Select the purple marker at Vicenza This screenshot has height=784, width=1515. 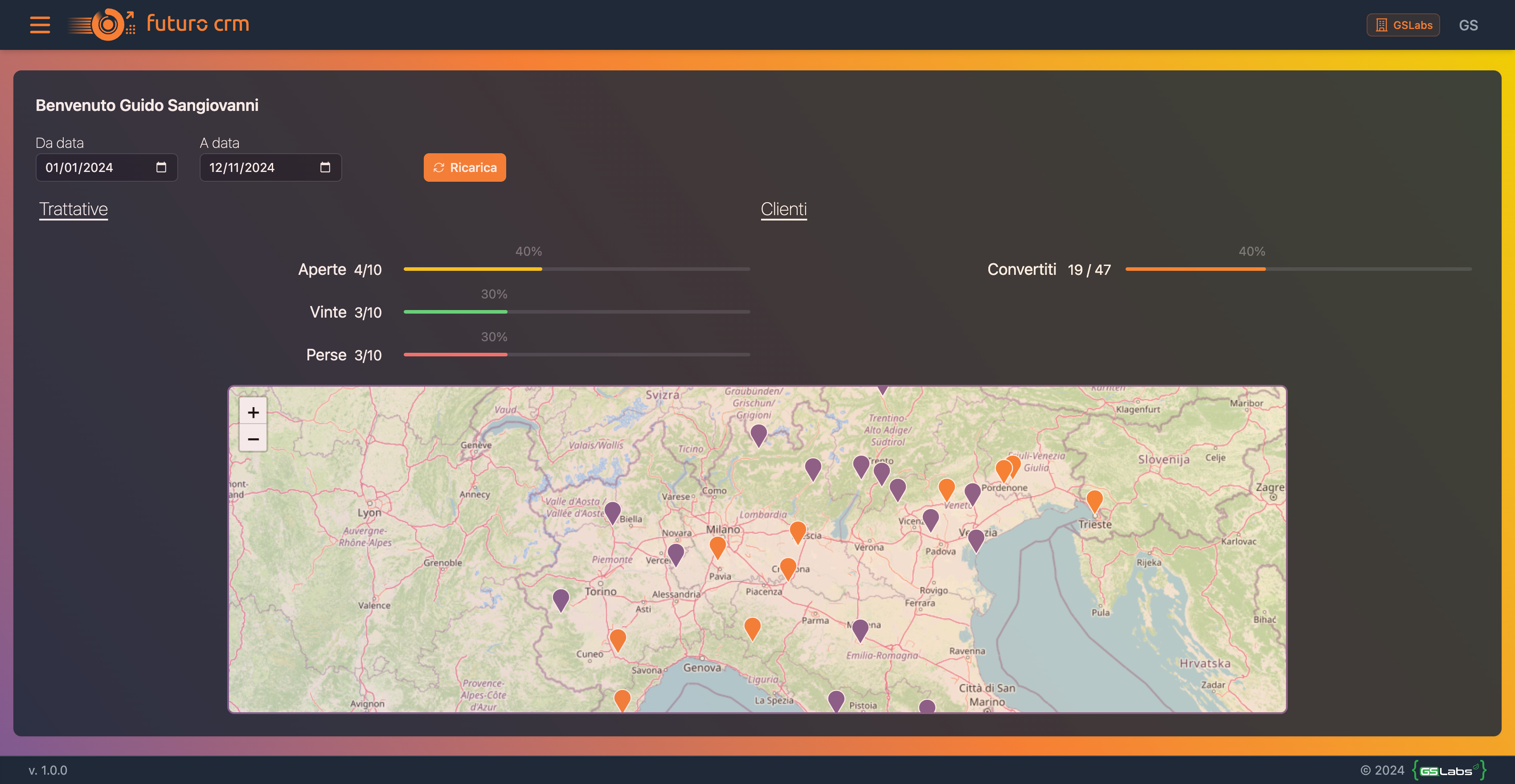pyautogui.click(x=930, y=520)
